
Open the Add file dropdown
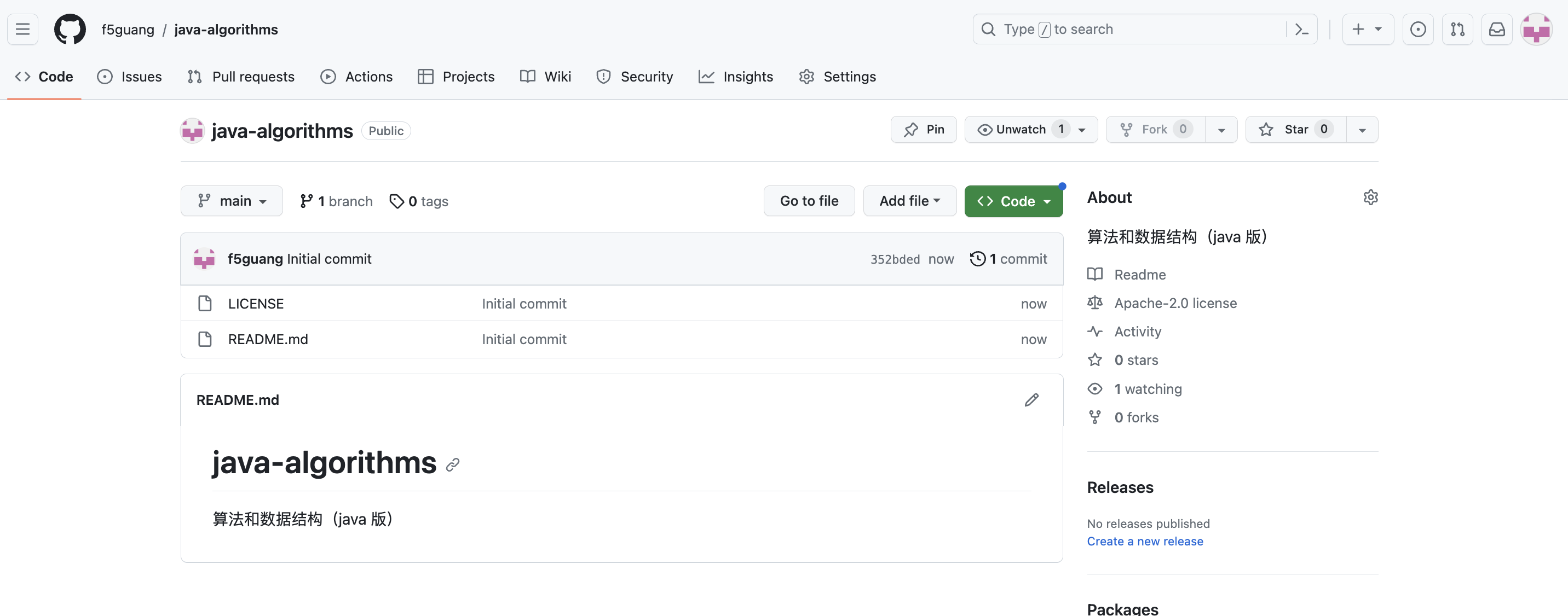[909, 201]
